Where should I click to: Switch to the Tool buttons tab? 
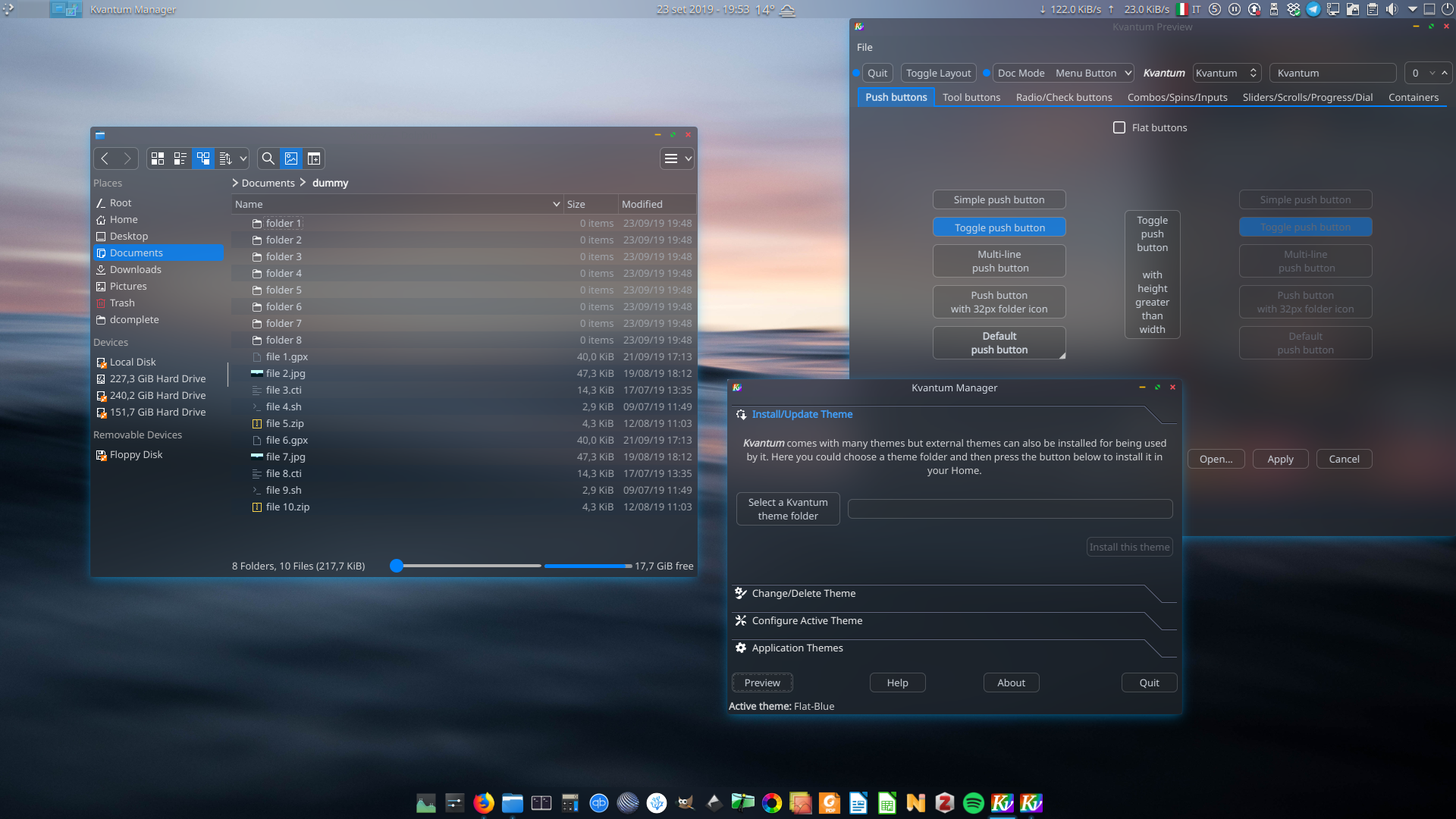tap(971, 97)
